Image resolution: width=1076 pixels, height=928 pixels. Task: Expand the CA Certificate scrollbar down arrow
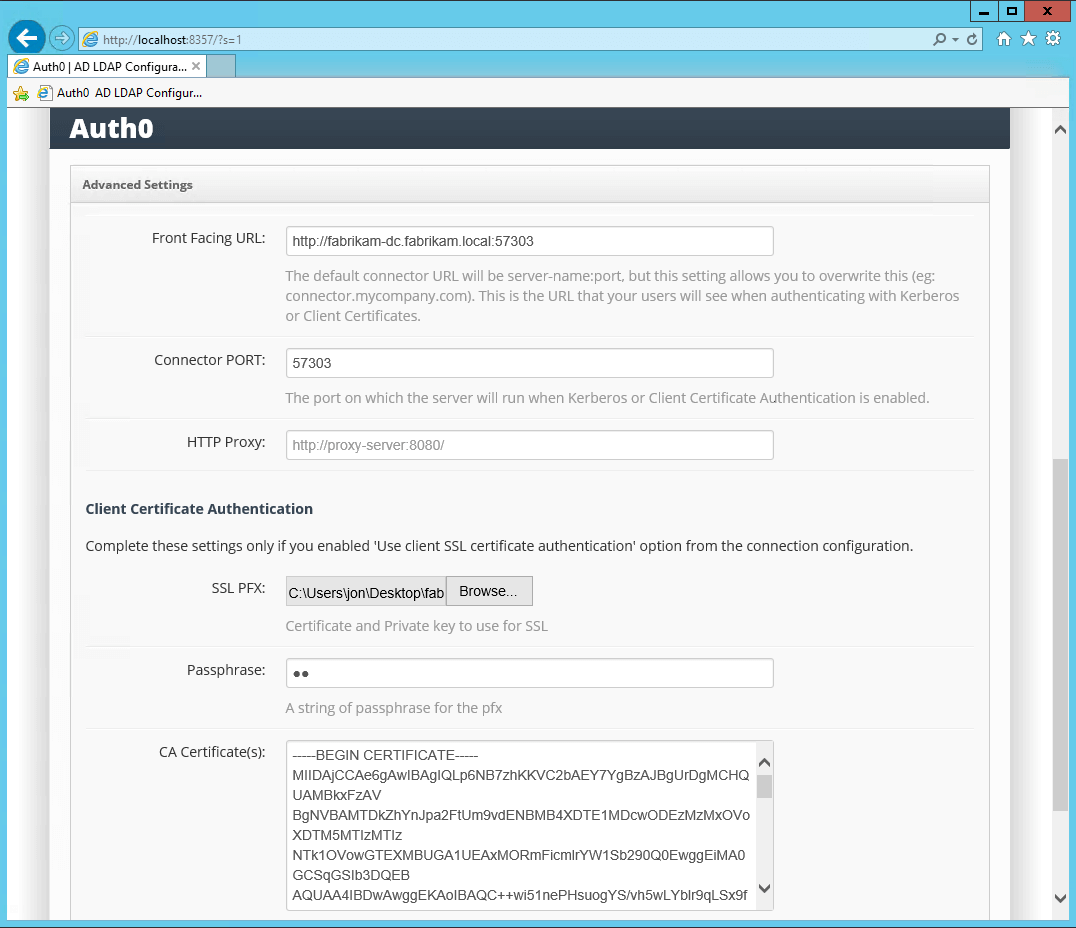tap(764, 888)
